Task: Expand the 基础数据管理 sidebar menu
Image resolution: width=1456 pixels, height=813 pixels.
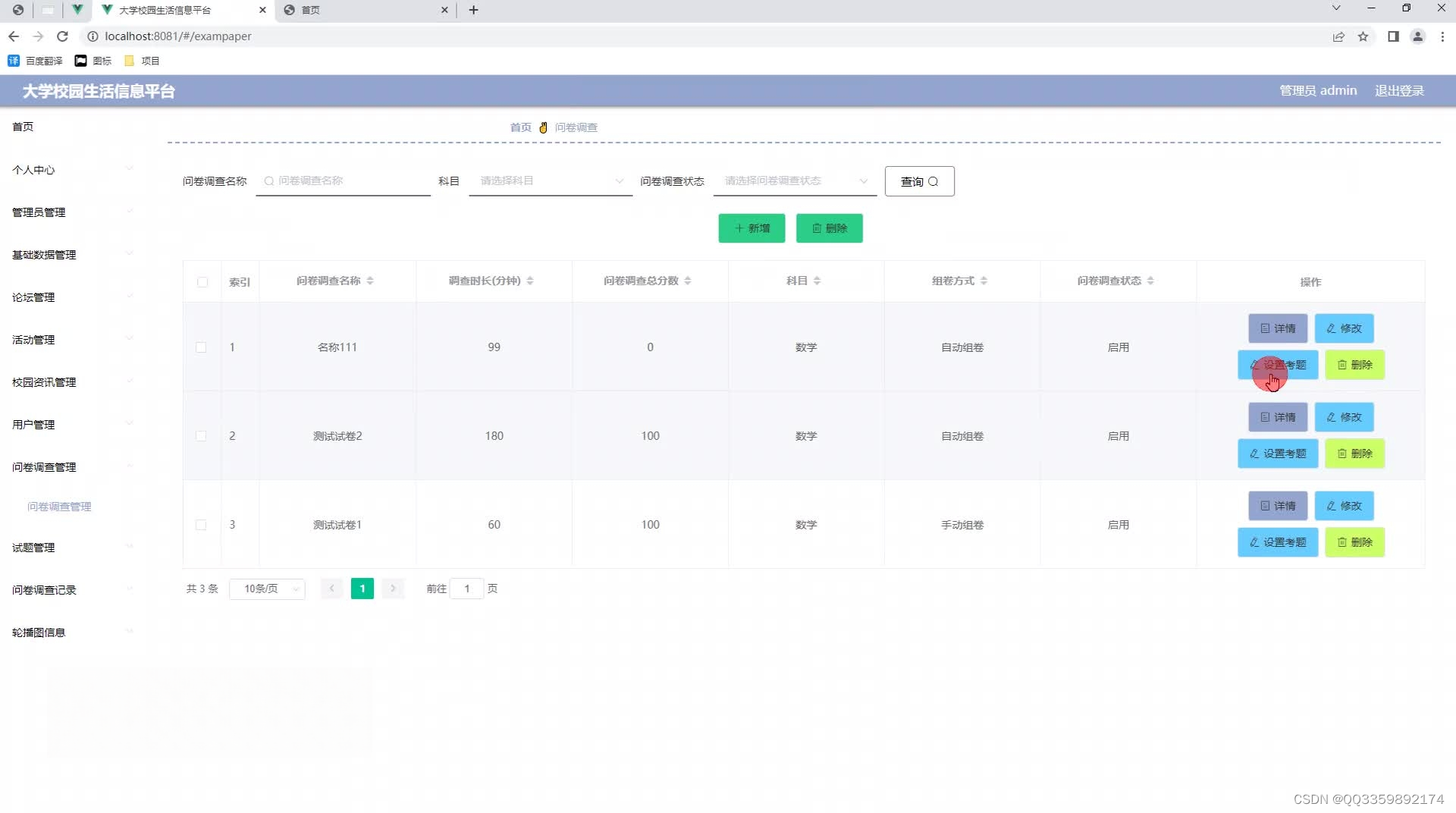Action: [x=72, y=255]
